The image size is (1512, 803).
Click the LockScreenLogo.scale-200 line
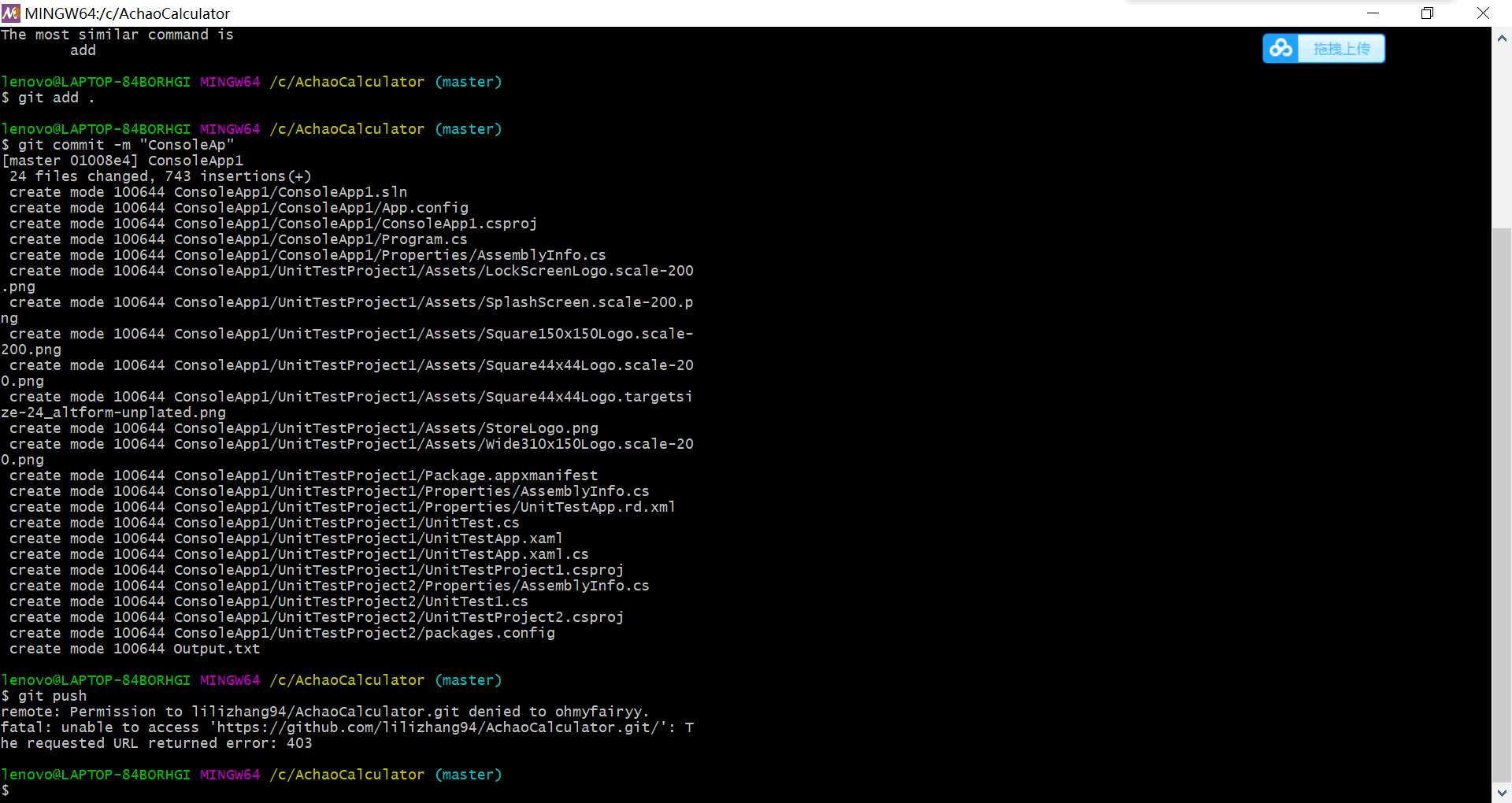click(x=351, y=271)
